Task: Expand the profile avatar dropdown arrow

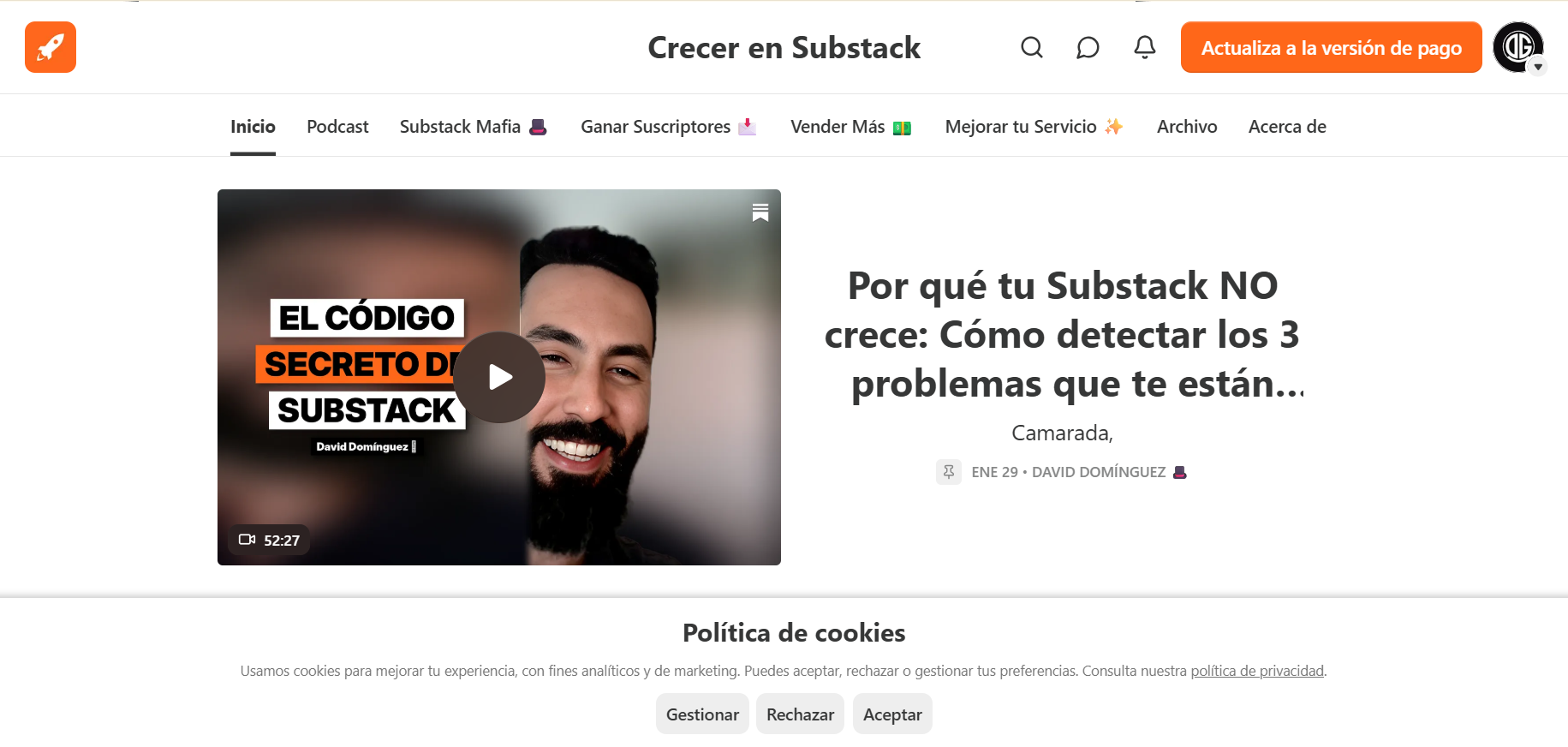Action: click(x=1538, y=67)
